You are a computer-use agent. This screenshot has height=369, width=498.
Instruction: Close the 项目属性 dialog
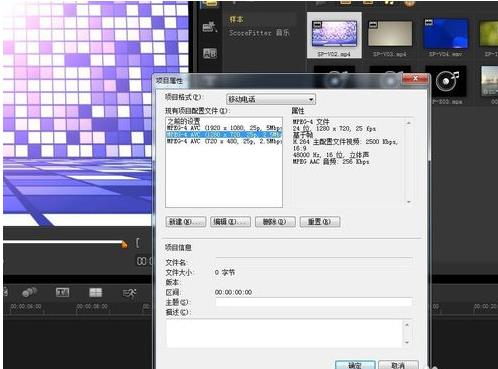coord(415,79)
